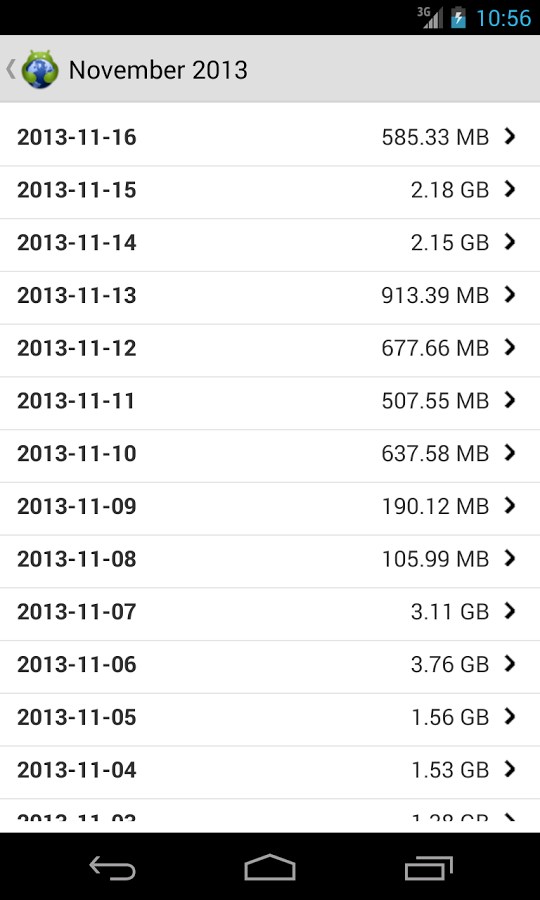The height and width of the screenshot is (900, 540).
Task: Expand chevron for 2013-11-16 entry
Action: 510,136
